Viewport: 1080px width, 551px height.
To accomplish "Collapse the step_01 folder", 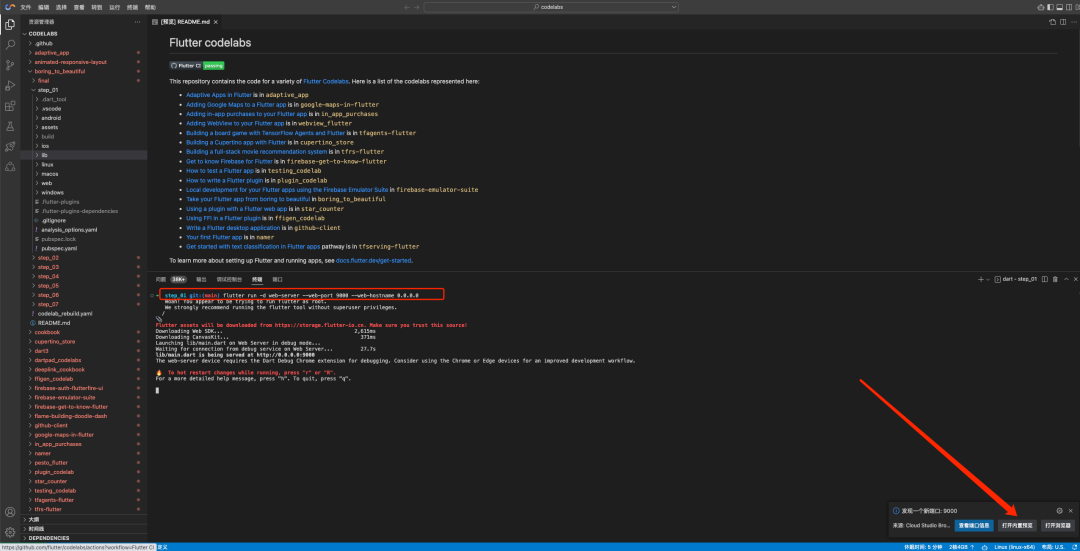I will (x=83, y=90).
